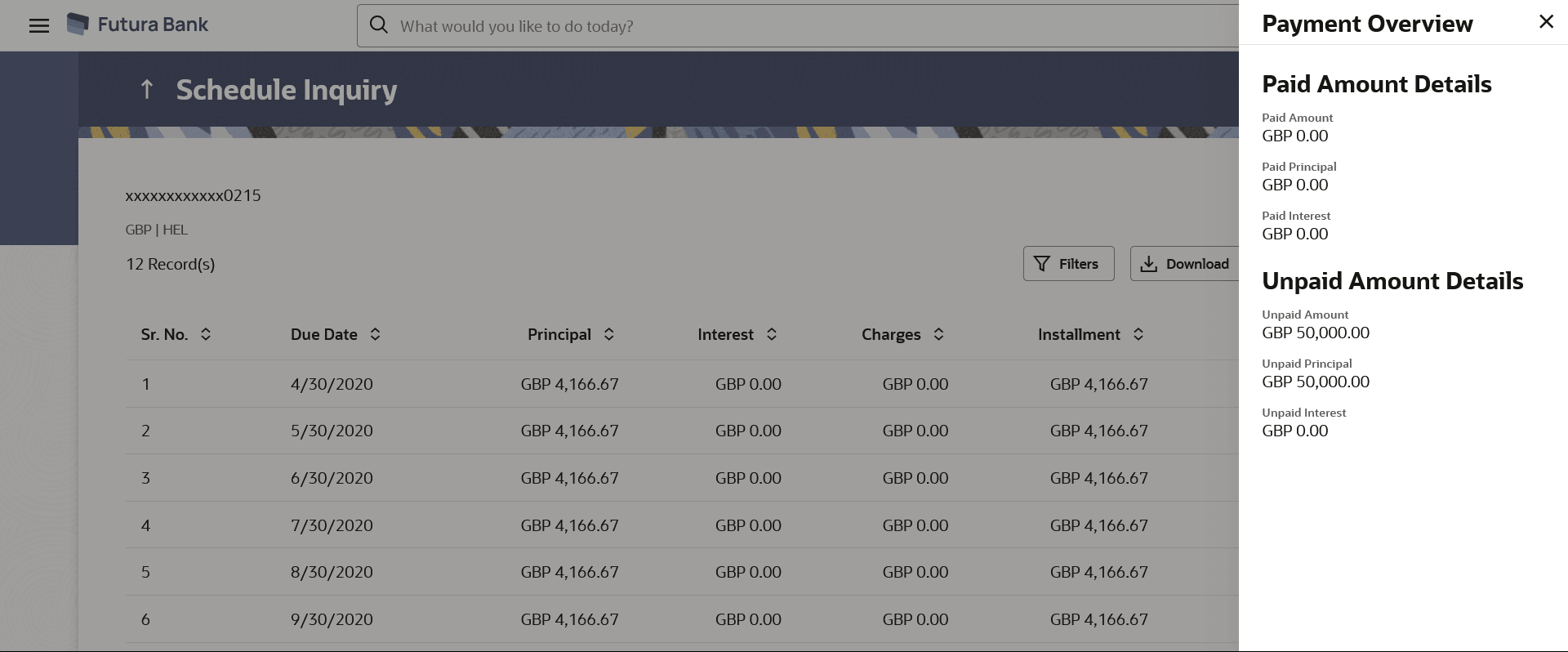This screenshot has width=1568, height=652.
Task: Sort by Sr. No. column arrows
Action: (206, 334)
